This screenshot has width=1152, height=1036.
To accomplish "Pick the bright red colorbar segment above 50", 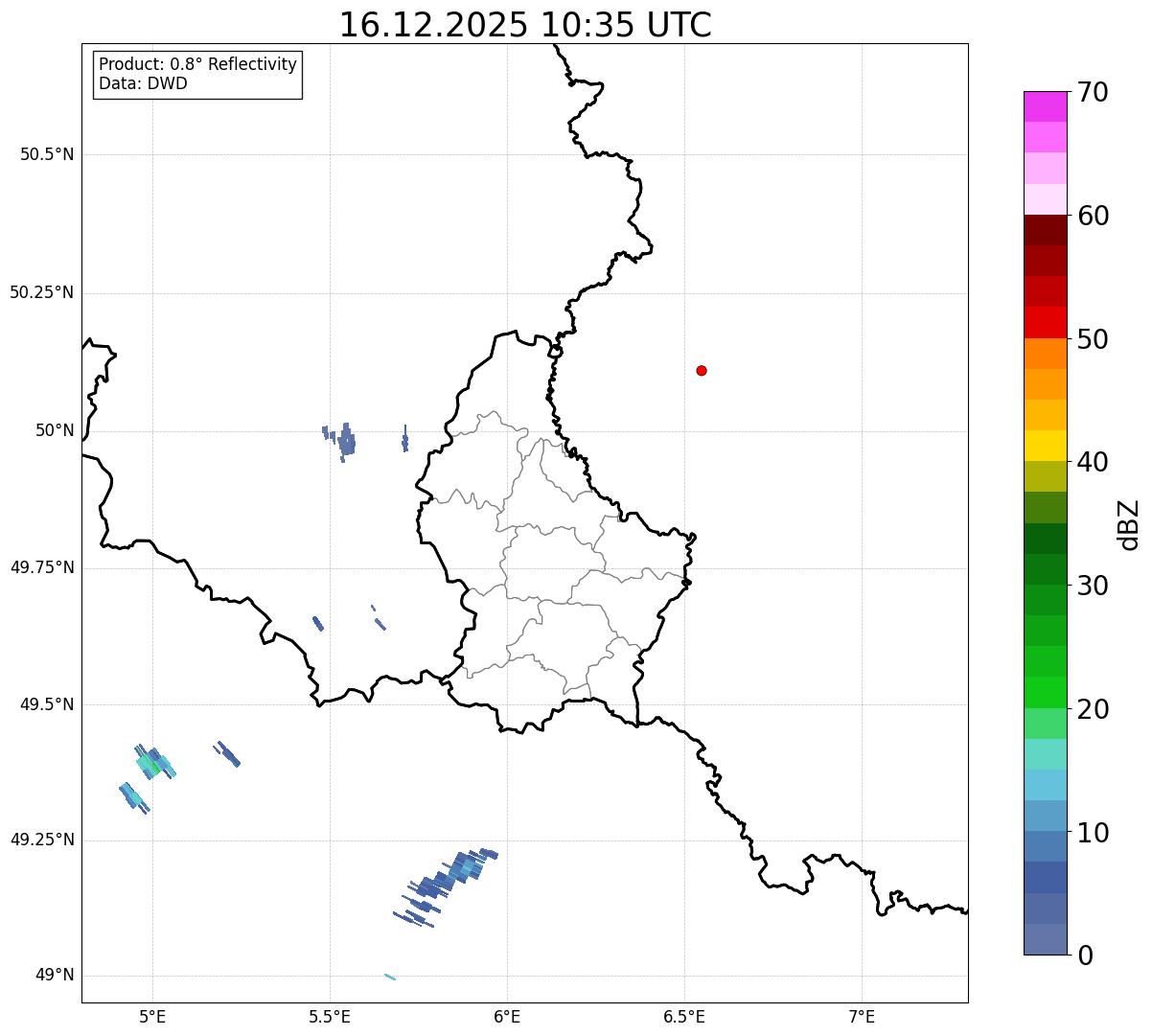I will (x=1046, y=322).
